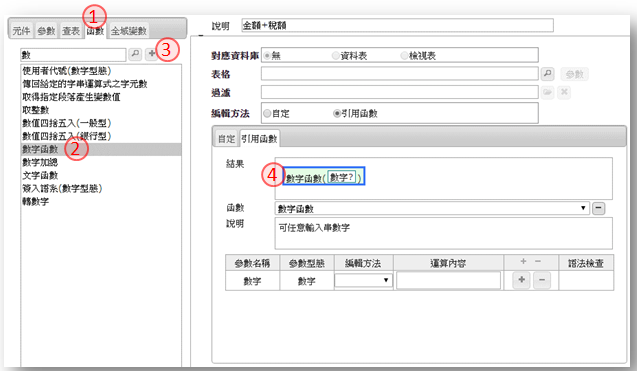Click the minus button beside 函數 dropdown

point(598,208)
